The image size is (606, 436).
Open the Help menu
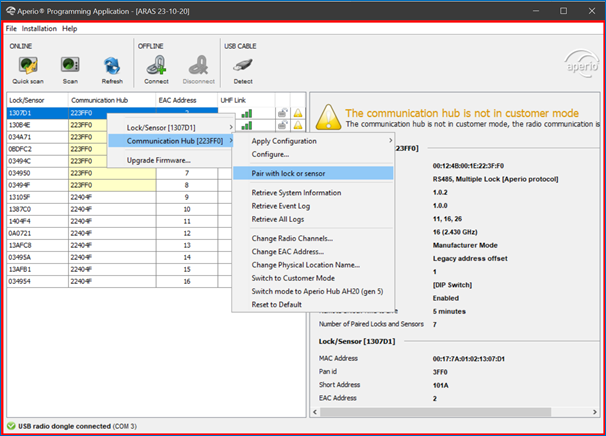click(70, 29)
